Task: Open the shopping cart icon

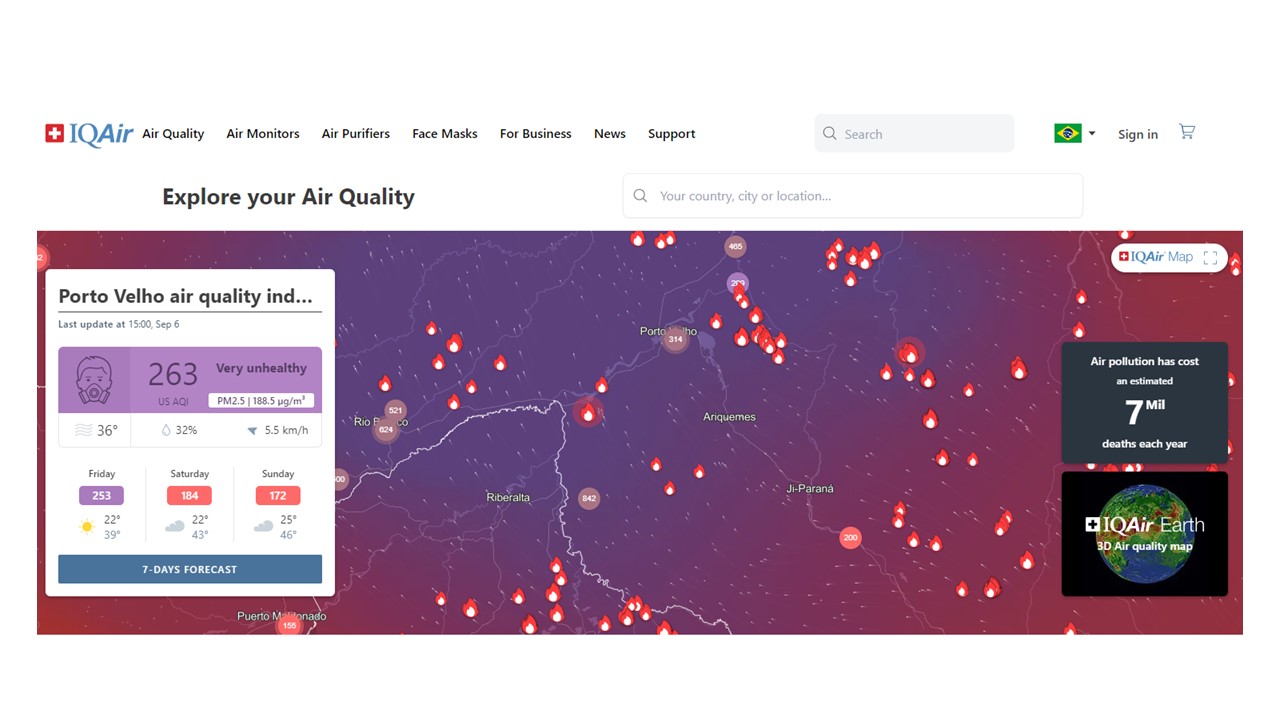Action: point(1187,132)
